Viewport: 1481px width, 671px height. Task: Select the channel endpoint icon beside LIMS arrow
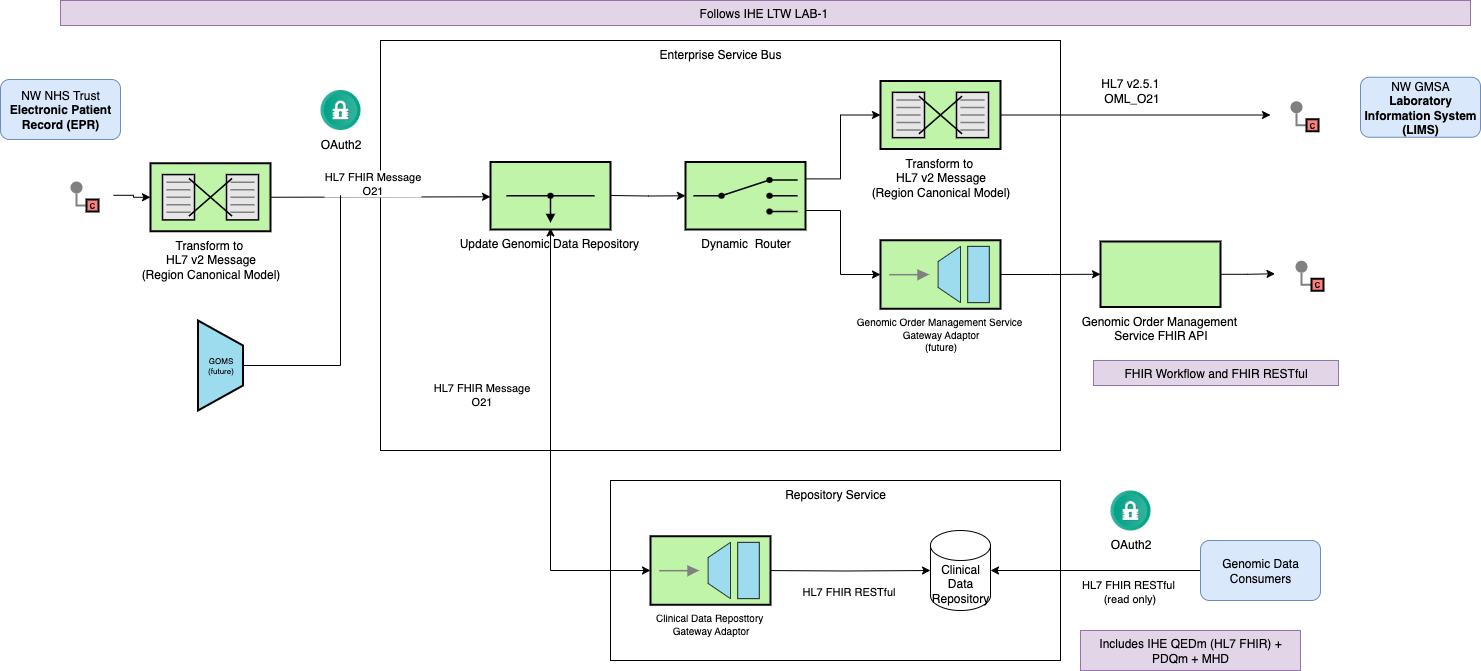coord(1304,117)
